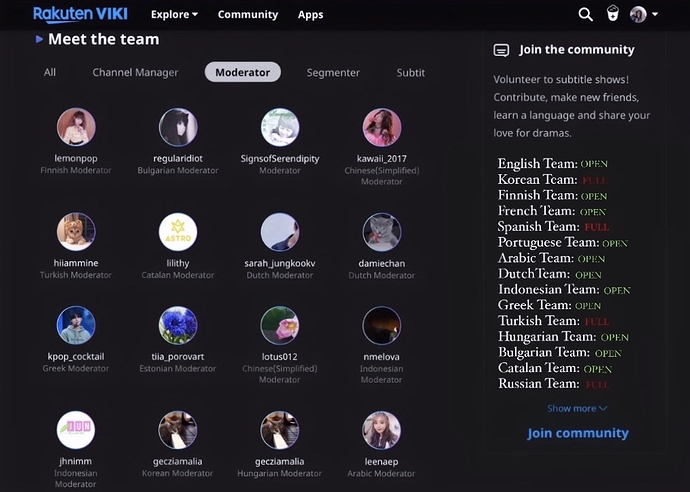
Task: Select the Moderator tab
Action: click(x=242, y=72)
